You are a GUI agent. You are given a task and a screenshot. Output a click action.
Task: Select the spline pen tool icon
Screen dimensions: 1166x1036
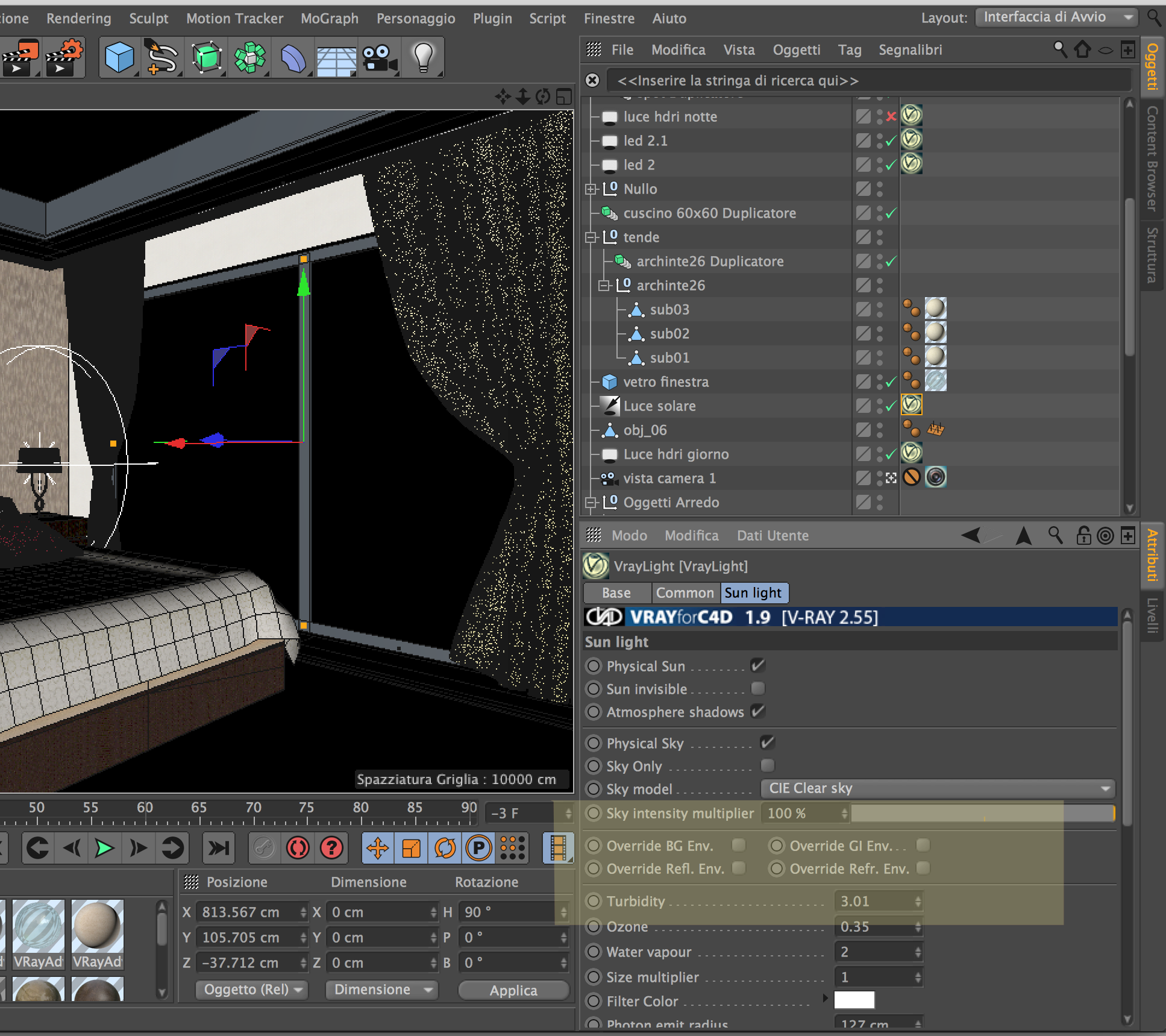(161, 58)
